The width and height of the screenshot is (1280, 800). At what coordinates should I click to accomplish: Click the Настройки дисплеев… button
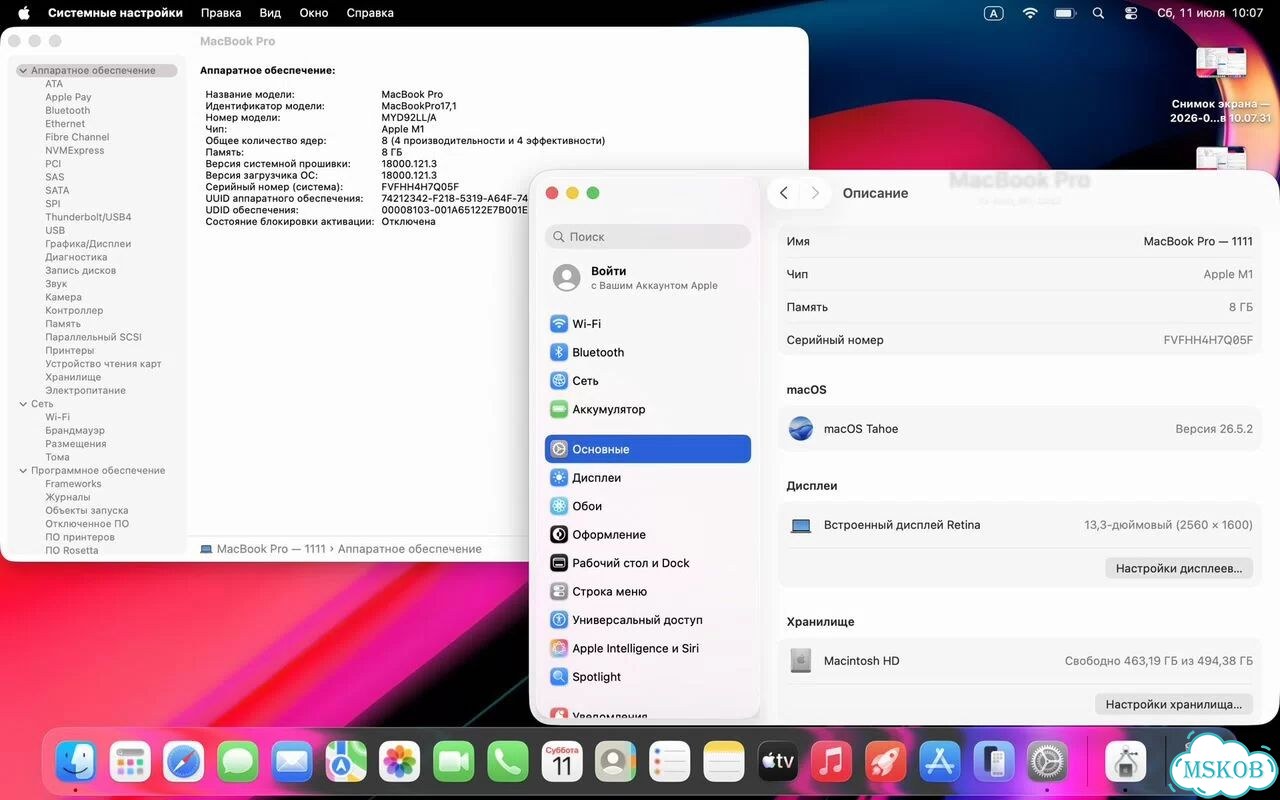pos(1178,568)
